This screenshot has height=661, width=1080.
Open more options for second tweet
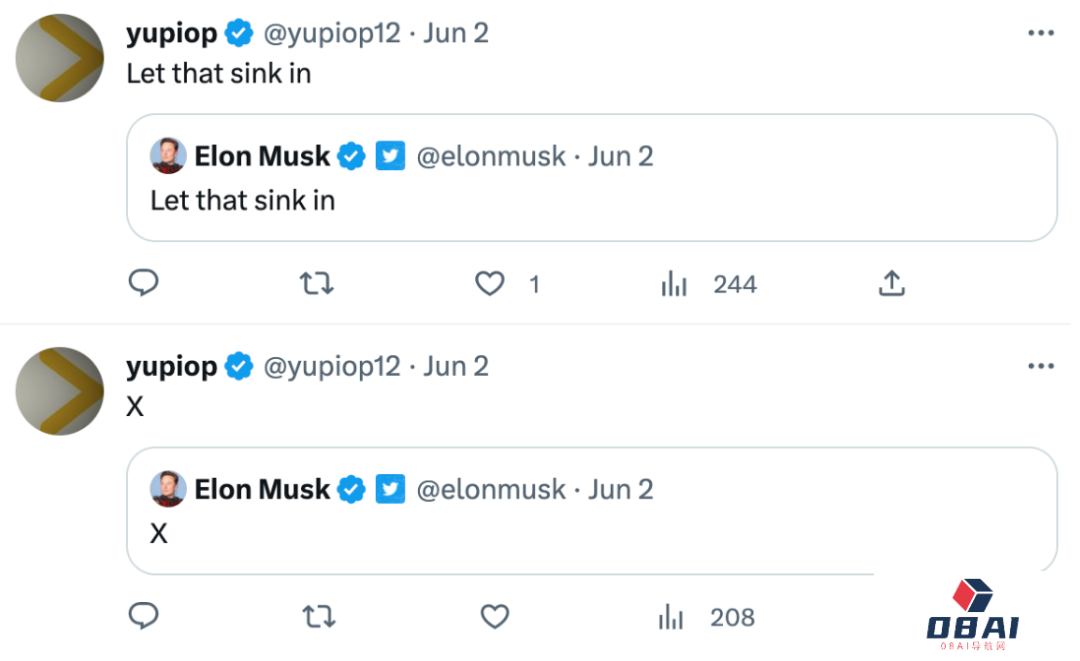1041,366
